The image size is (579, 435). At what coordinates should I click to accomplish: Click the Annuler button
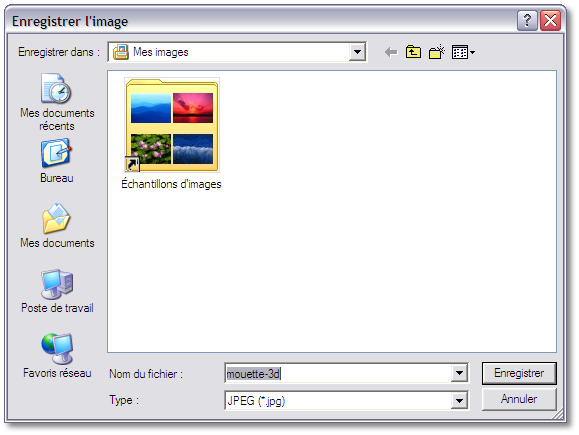pyautogui.click(x=519, y=399)
